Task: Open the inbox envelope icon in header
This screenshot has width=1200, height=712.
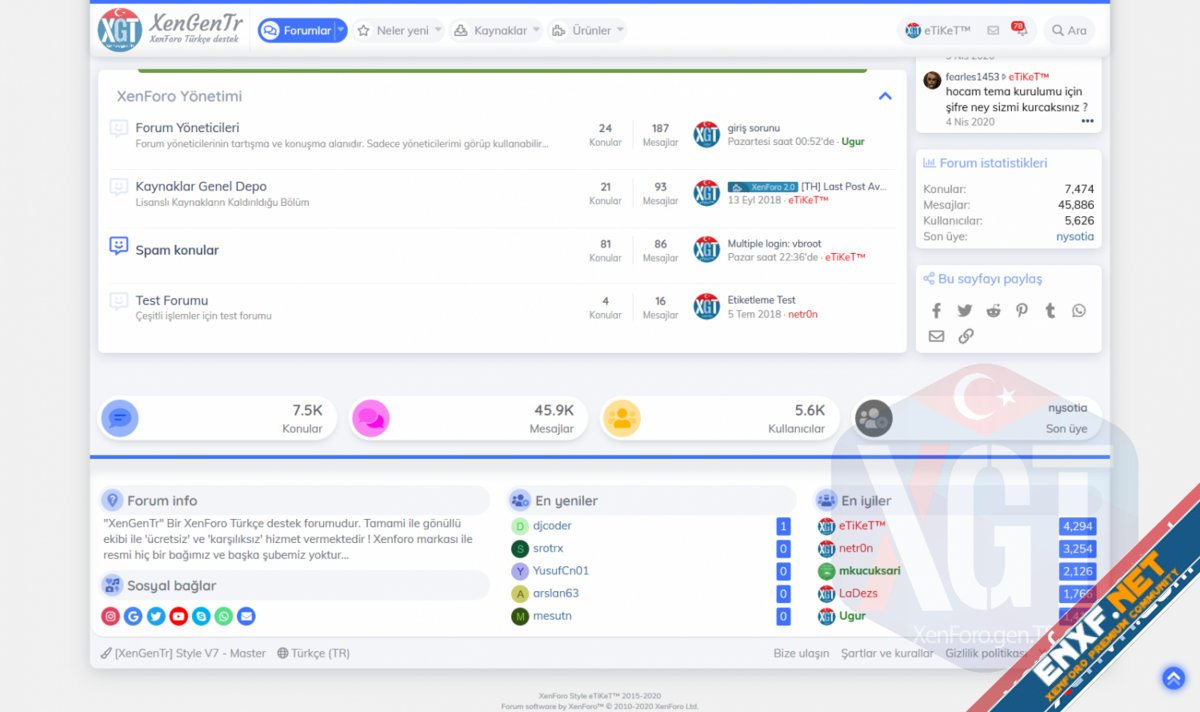Action: click(x=993, y=31)
